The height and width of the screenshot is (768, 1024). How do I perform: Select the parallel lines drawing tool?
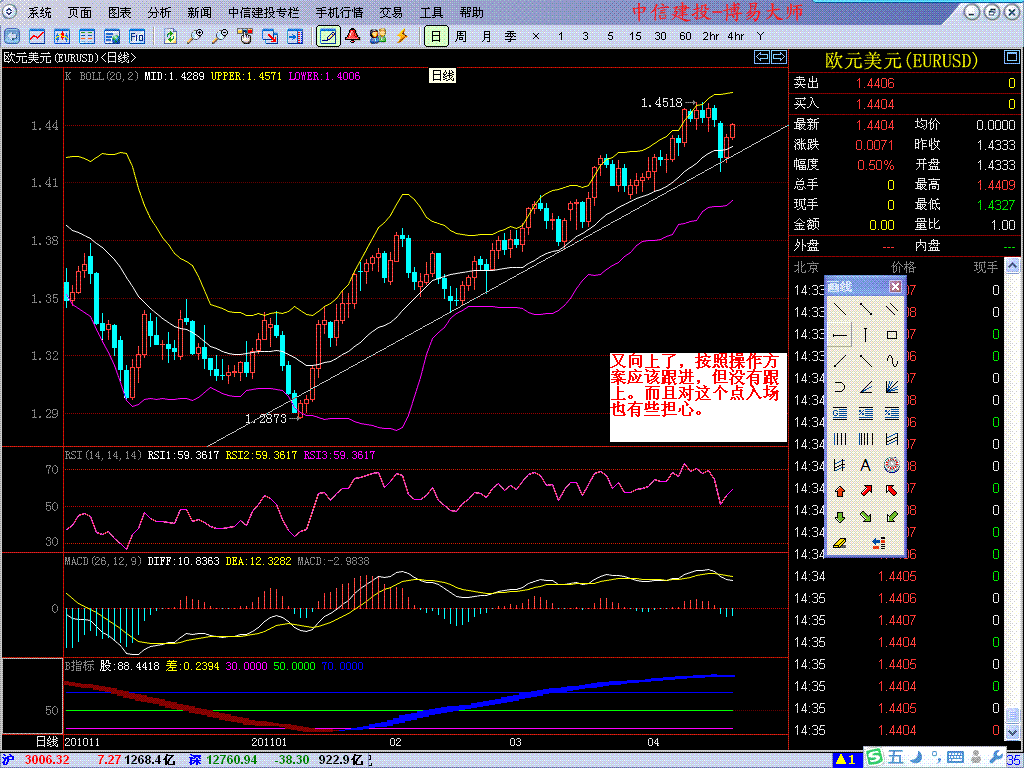(891, 310)
